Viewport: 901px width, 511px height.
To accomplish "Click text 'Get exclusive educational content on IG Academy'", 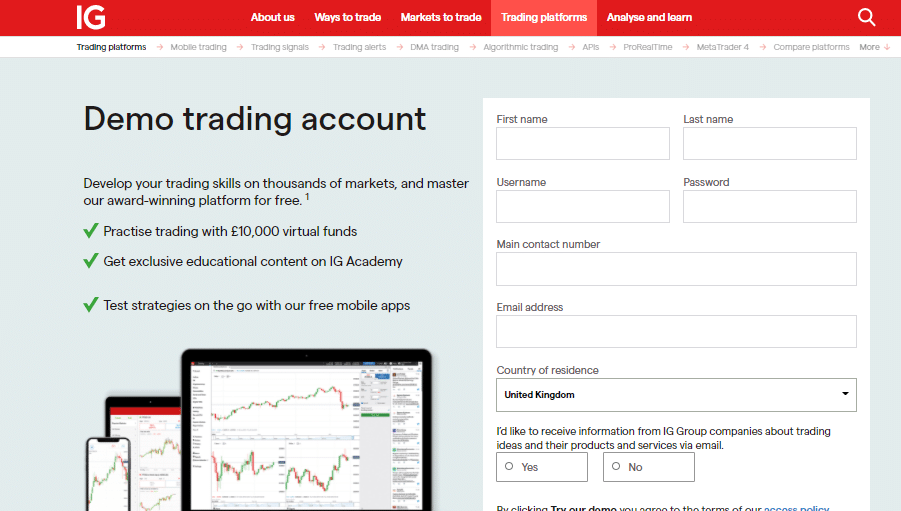I will click(x=253, y=262).
